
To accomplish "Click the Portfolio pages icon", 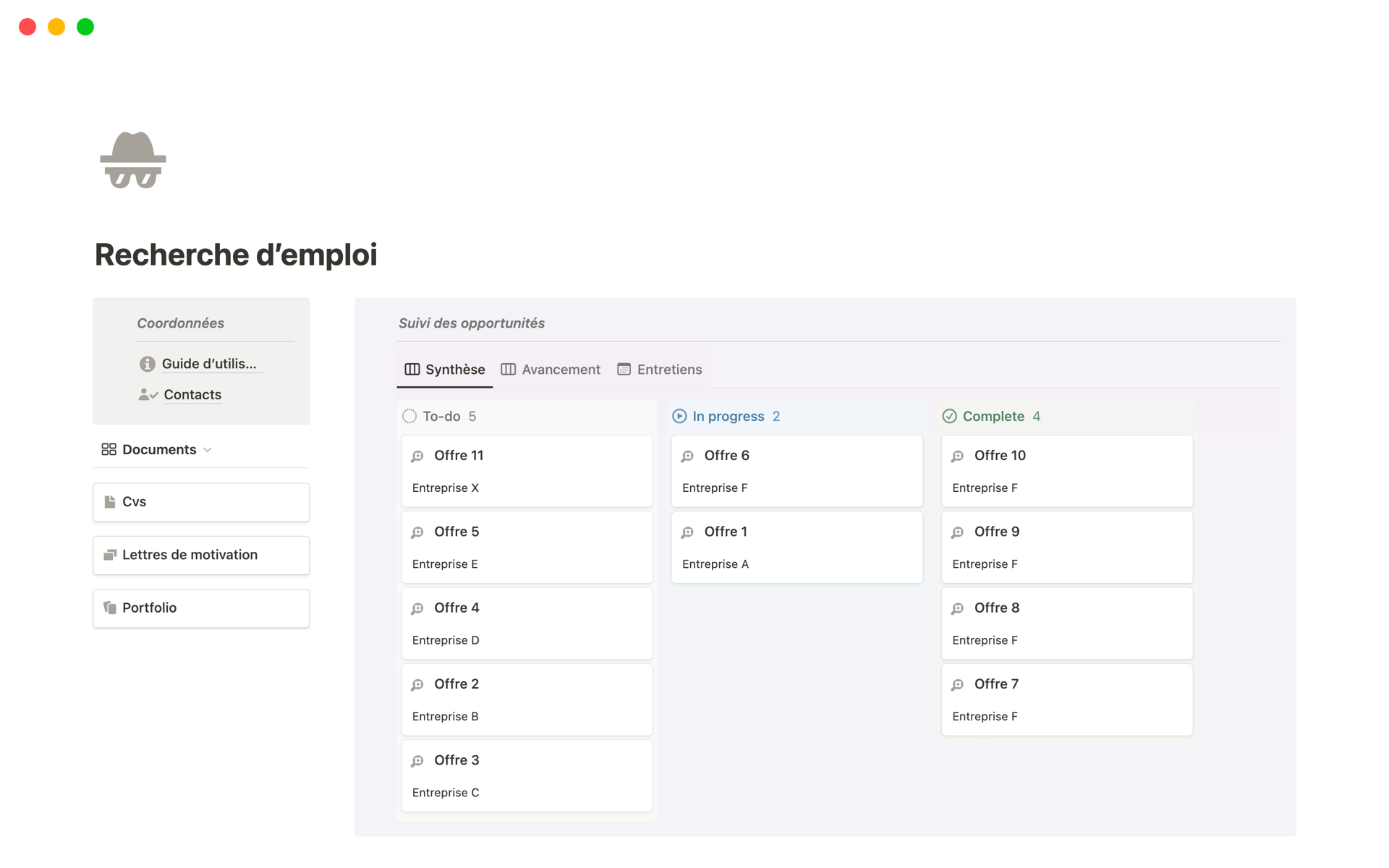I will (x=110, y=608).
